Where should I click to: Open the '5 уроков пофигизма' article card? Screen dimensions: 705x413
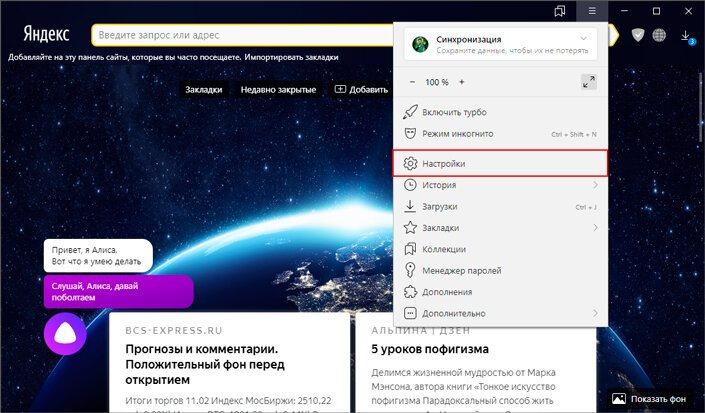click(x=476, y=371)
